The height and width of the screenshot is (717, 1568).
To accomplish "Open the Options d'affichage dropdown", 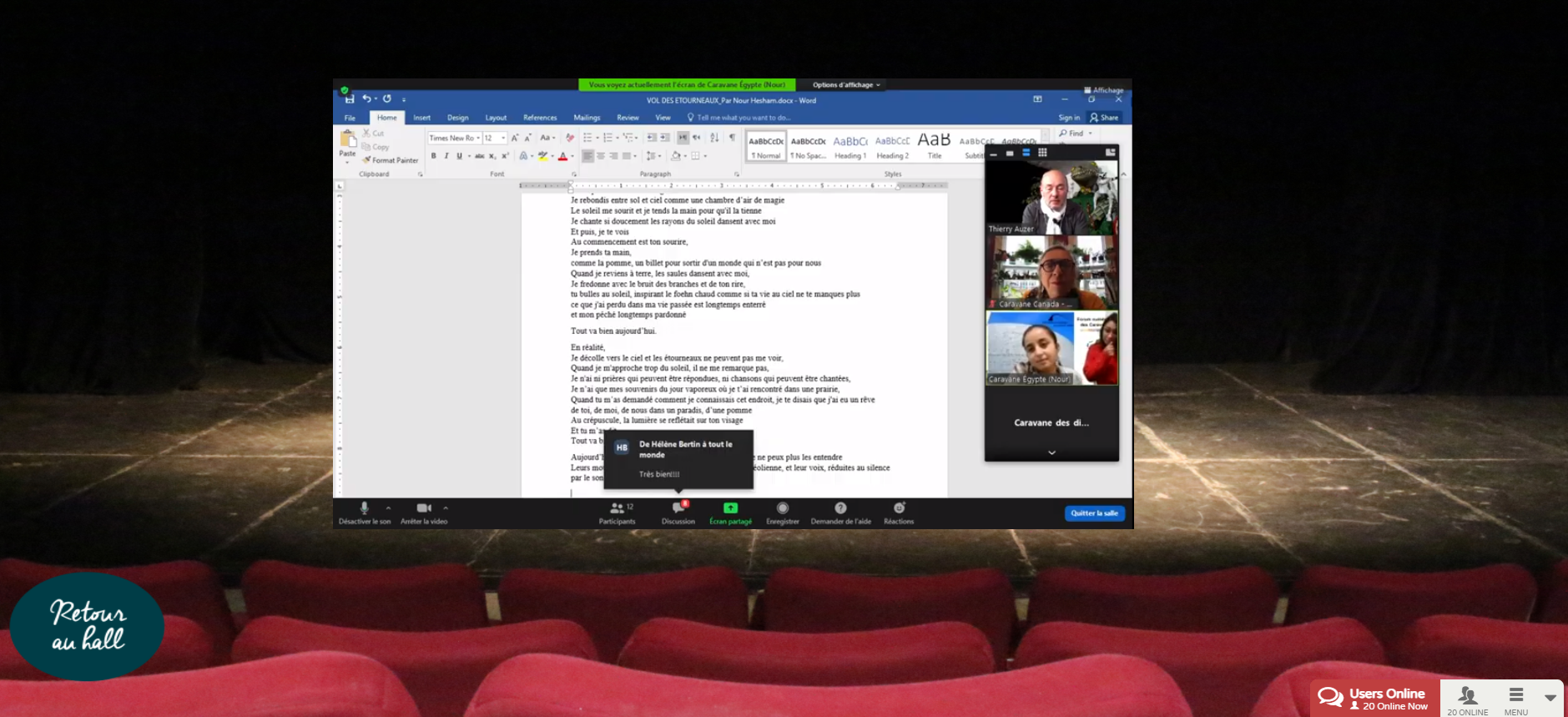I will (x=846, y=85).
